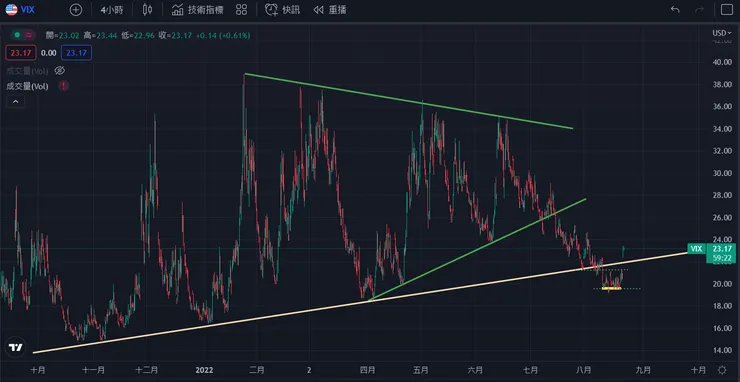Click the 30.00 price axis label
This screenshot has width=740, height=382.
pos(722,173)
